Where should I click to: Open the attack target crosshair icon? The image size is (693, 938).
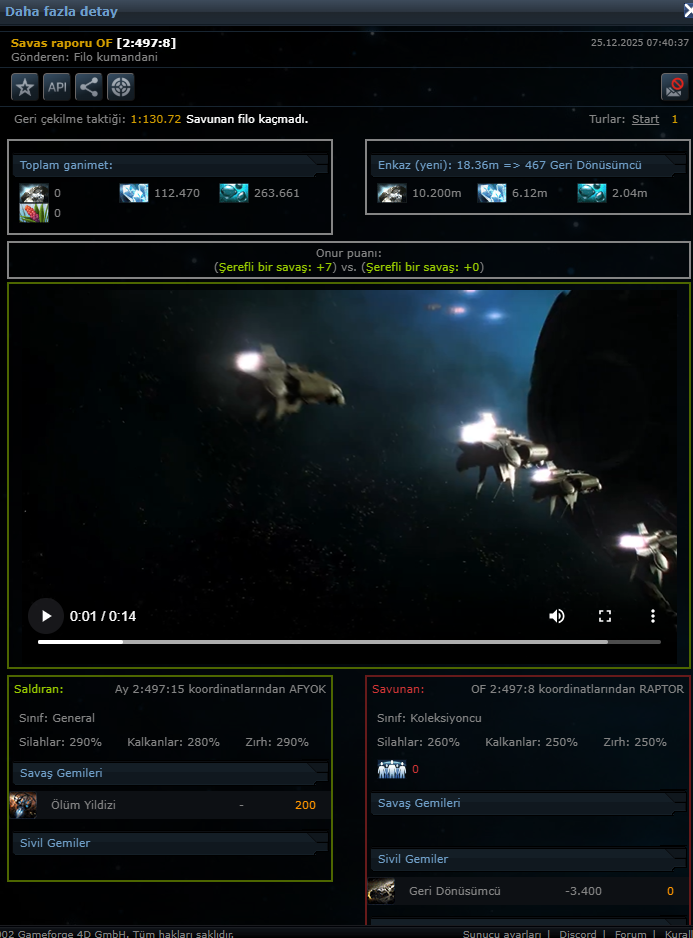120,87
